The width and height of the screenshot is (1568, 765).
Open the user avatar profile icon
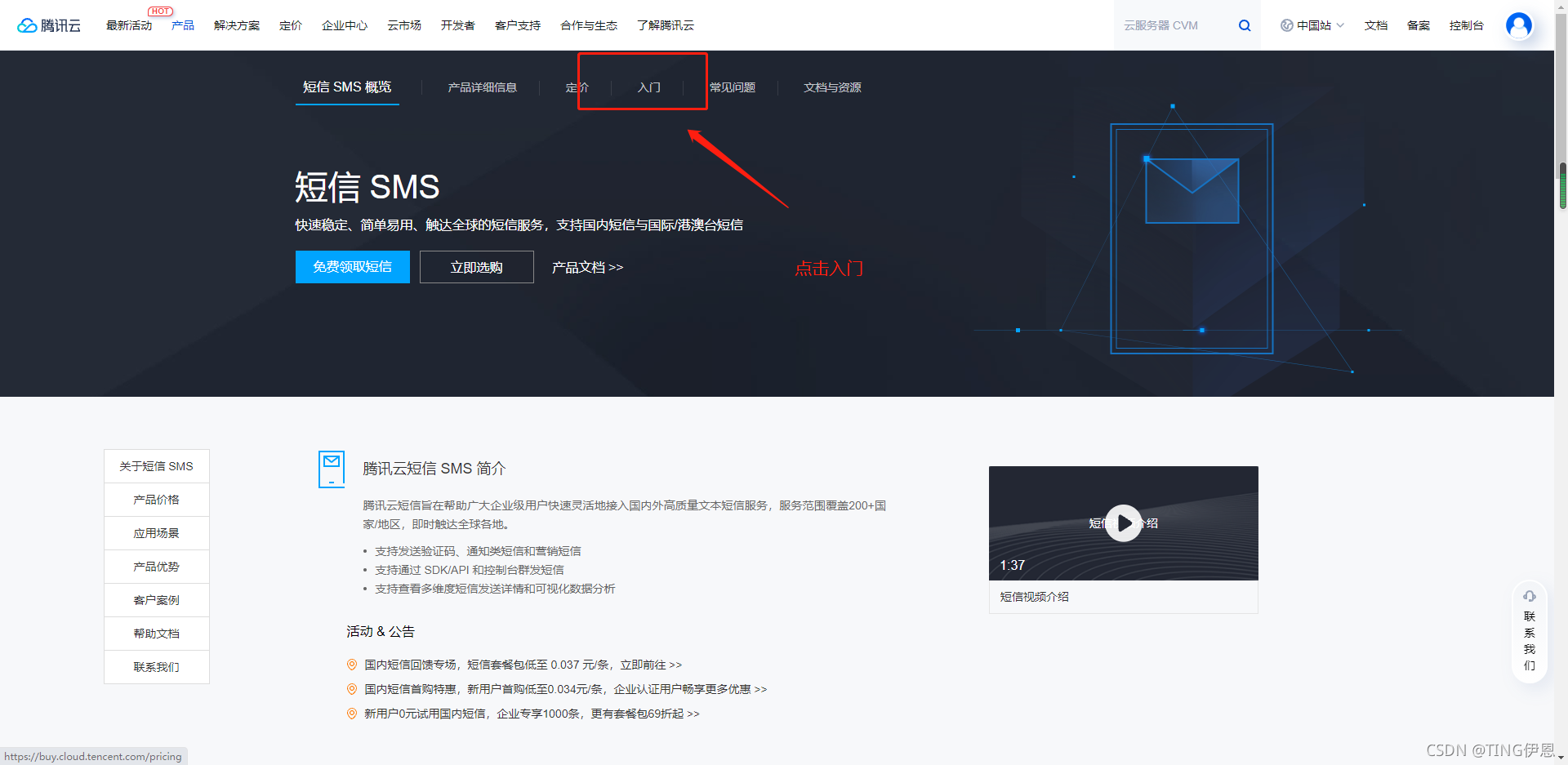[1519, 25]
